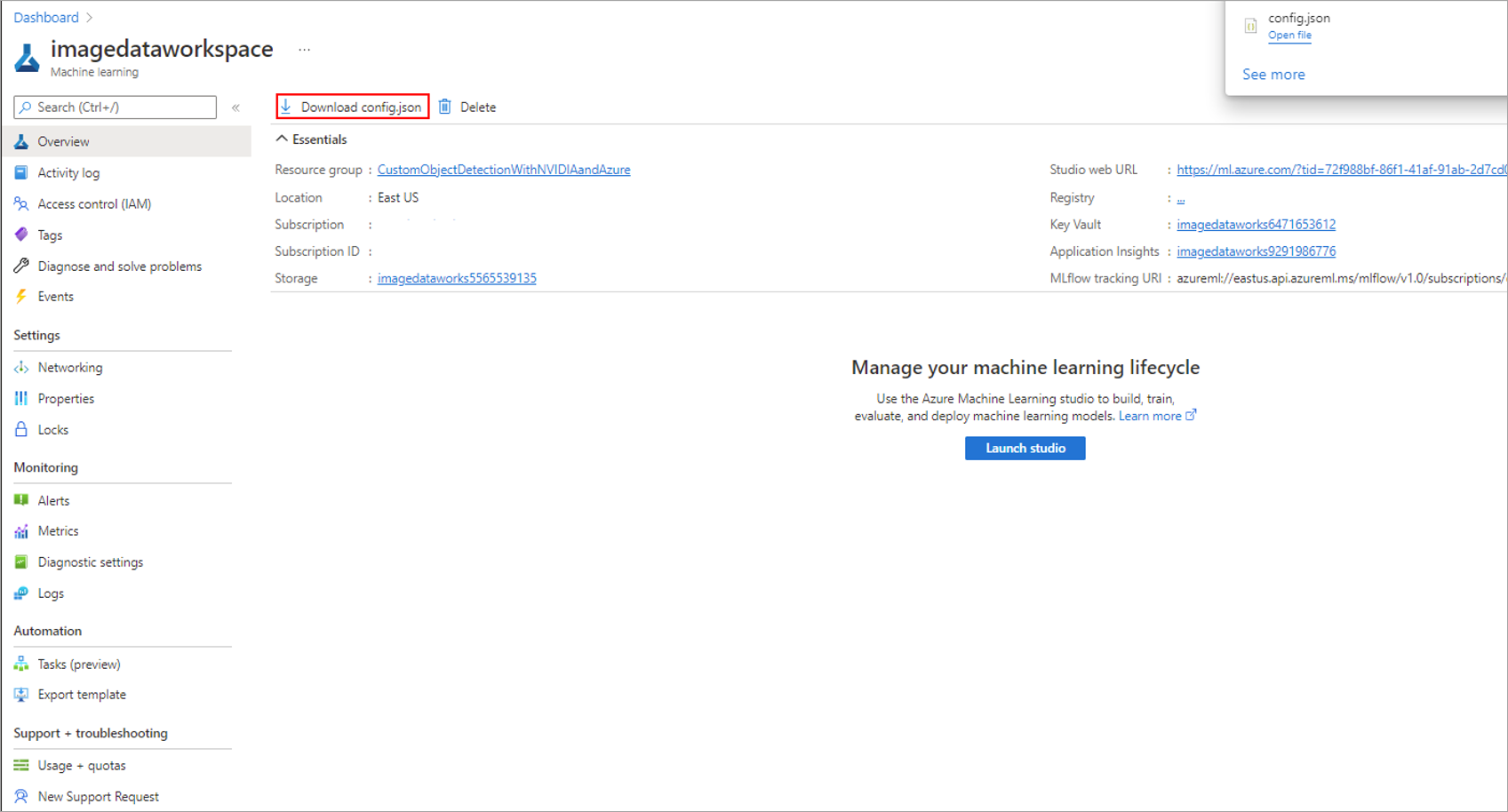Open Logs under Monitoring
The width and height of the screenshot is (1508, 812).
tap(51, 593)
